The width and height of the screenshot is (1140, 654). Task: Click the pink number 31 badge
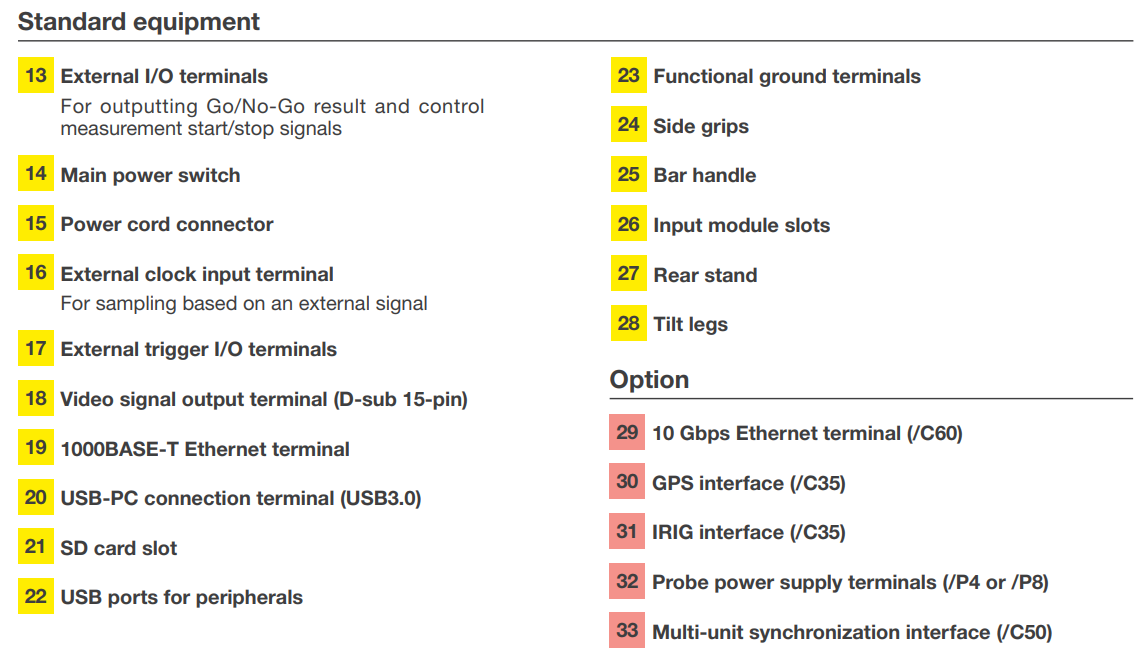point(627,532)
